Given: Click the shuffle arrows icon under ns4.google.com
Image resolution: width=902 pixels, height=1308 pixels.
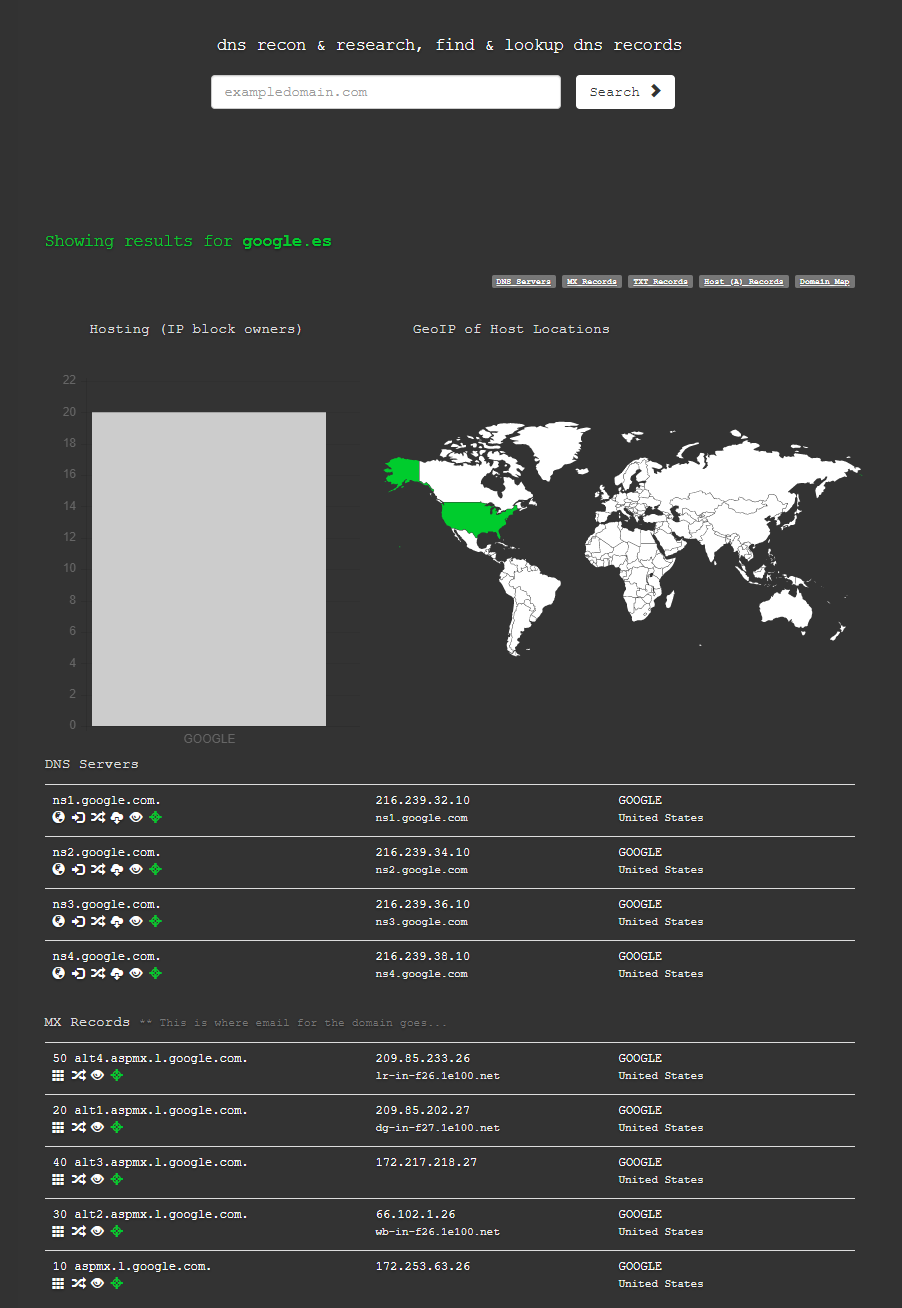Looking at the screenshot, I should pos(97,973).
